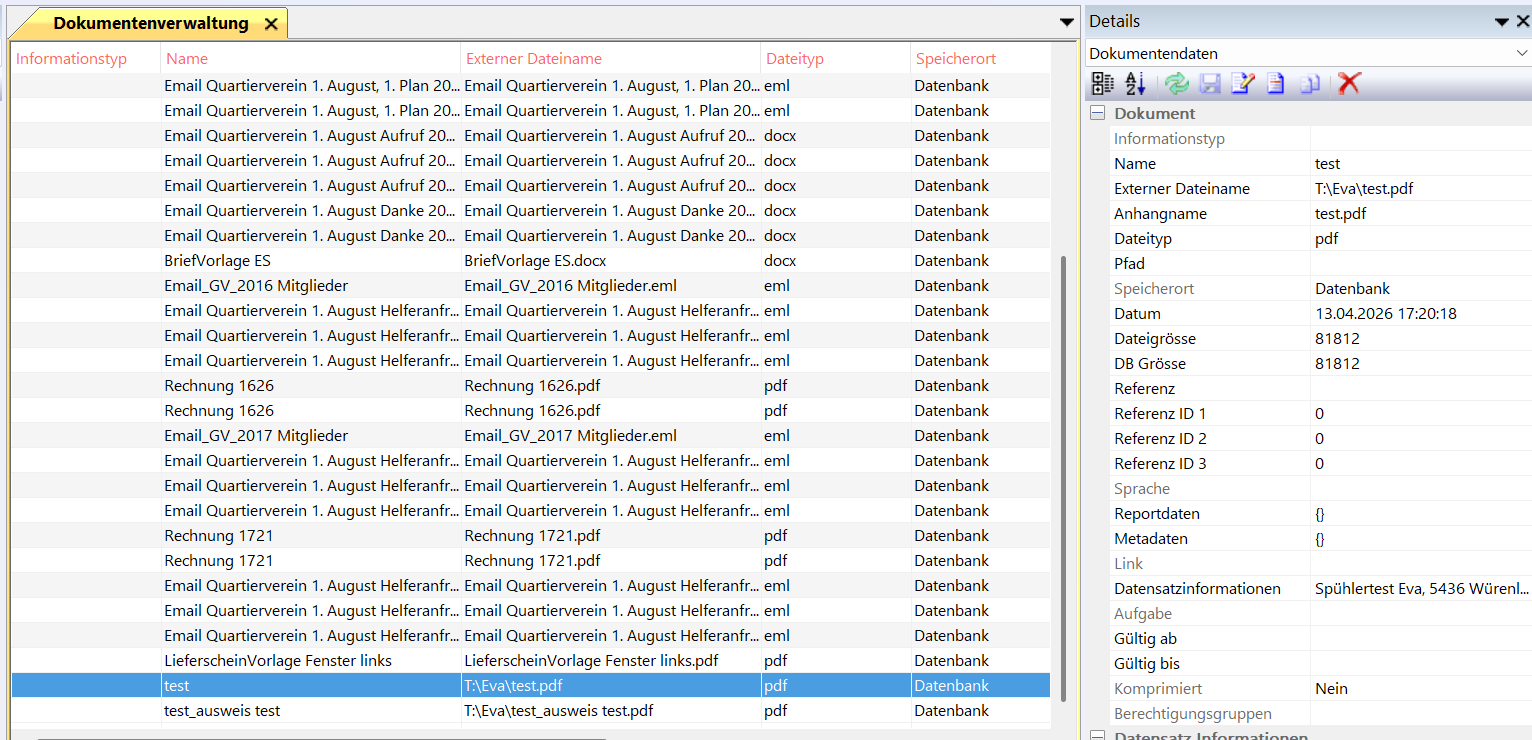Screen dimensions: 1532x740
Task: Sort by the Dateityp column header
Action: [x=836, y=59]
